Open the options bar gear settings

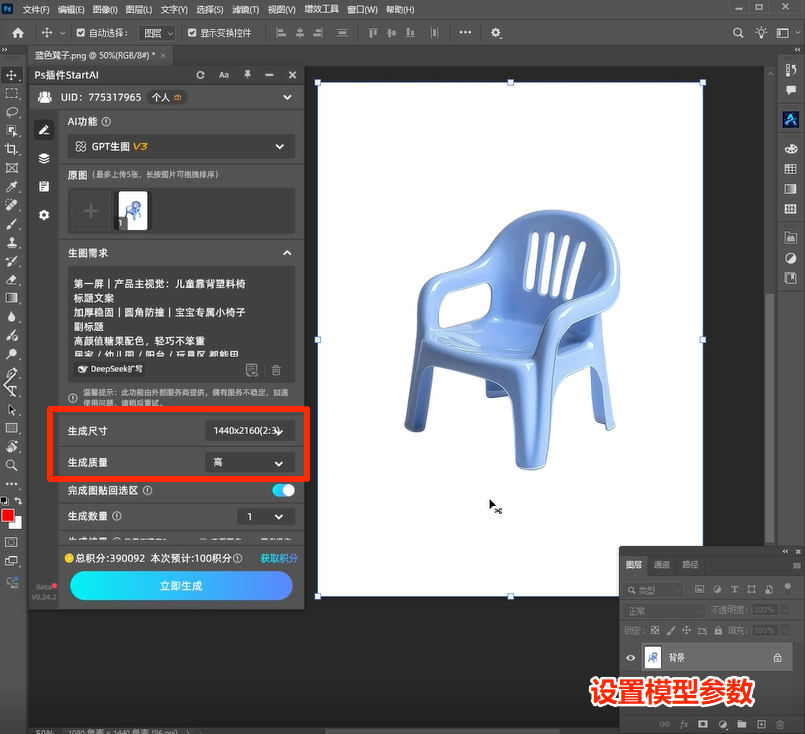[495, 33]
